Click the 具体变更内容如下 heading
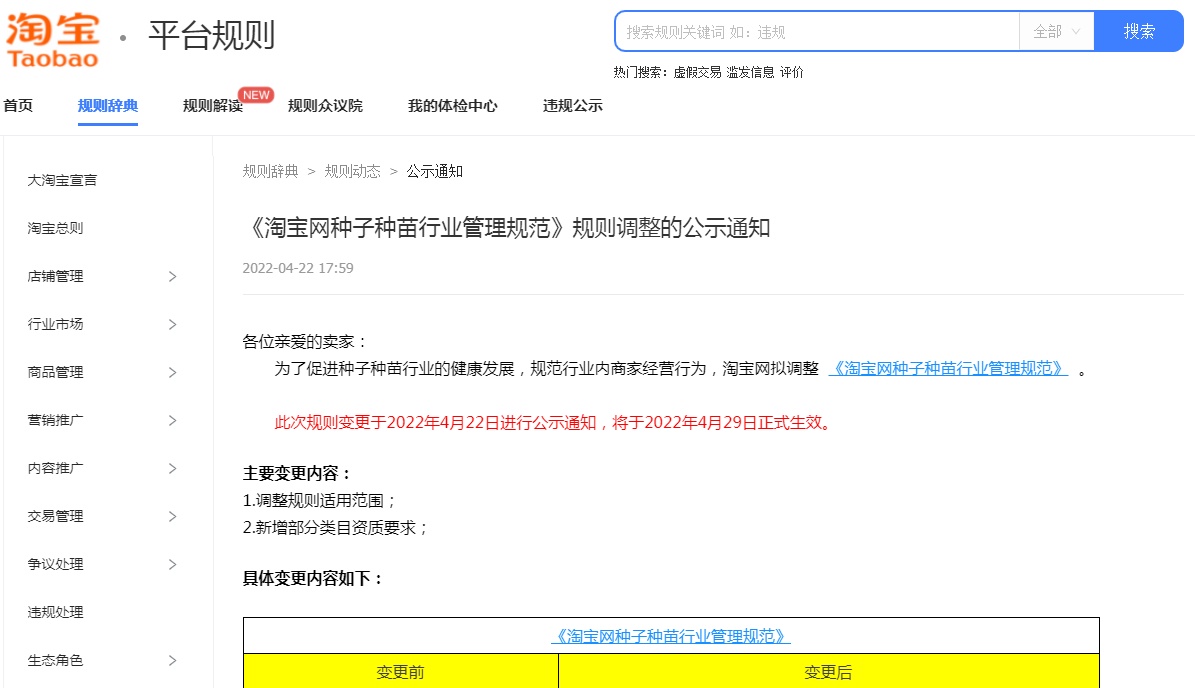The image size is (1195, 688). 312,579
